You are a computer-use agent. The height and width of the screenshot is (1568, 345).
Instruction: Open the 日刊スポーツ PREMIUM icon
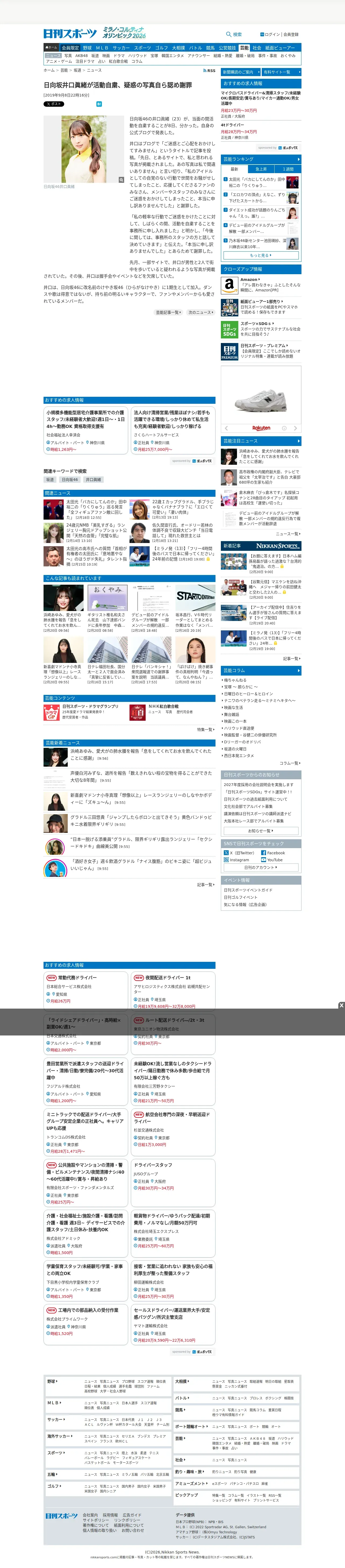tap(229, 352)
